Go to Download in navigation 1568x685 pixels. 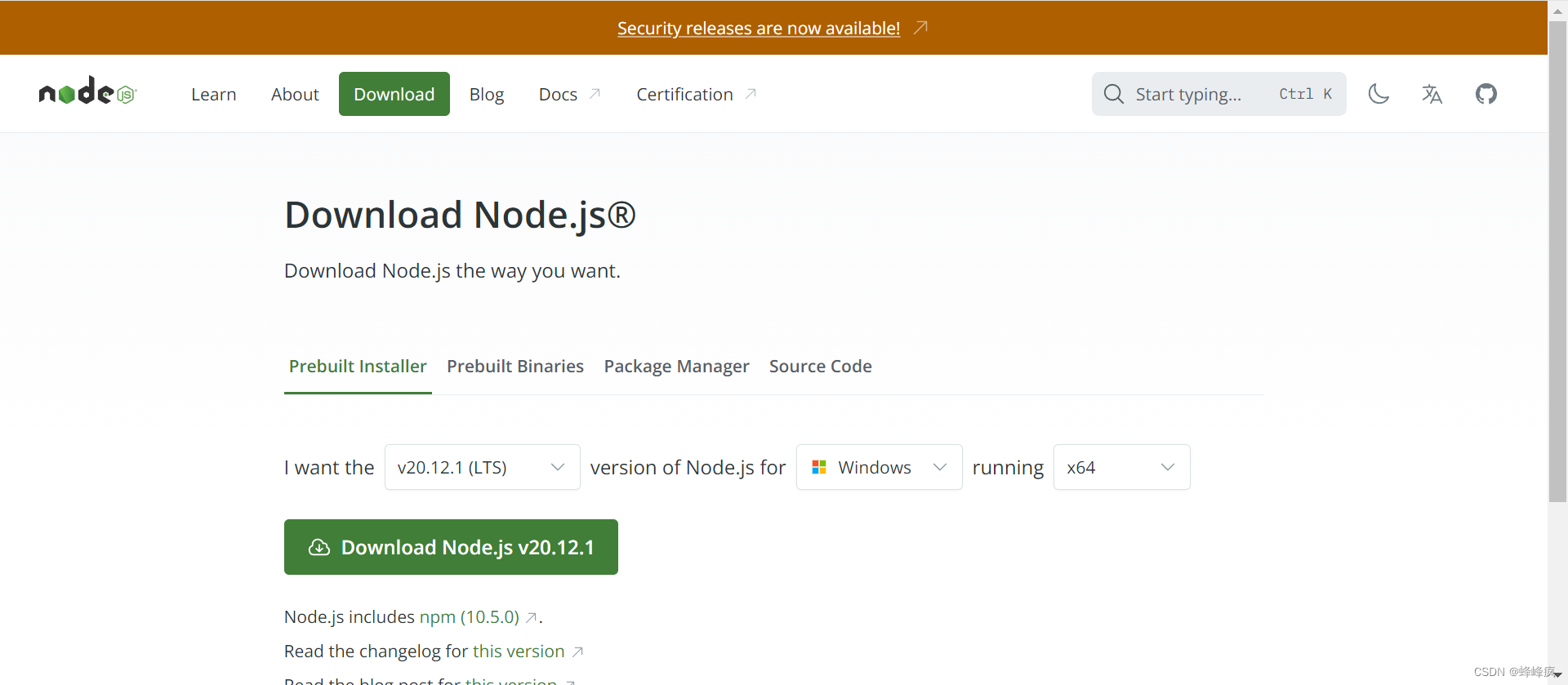click(x=394, y=94)
